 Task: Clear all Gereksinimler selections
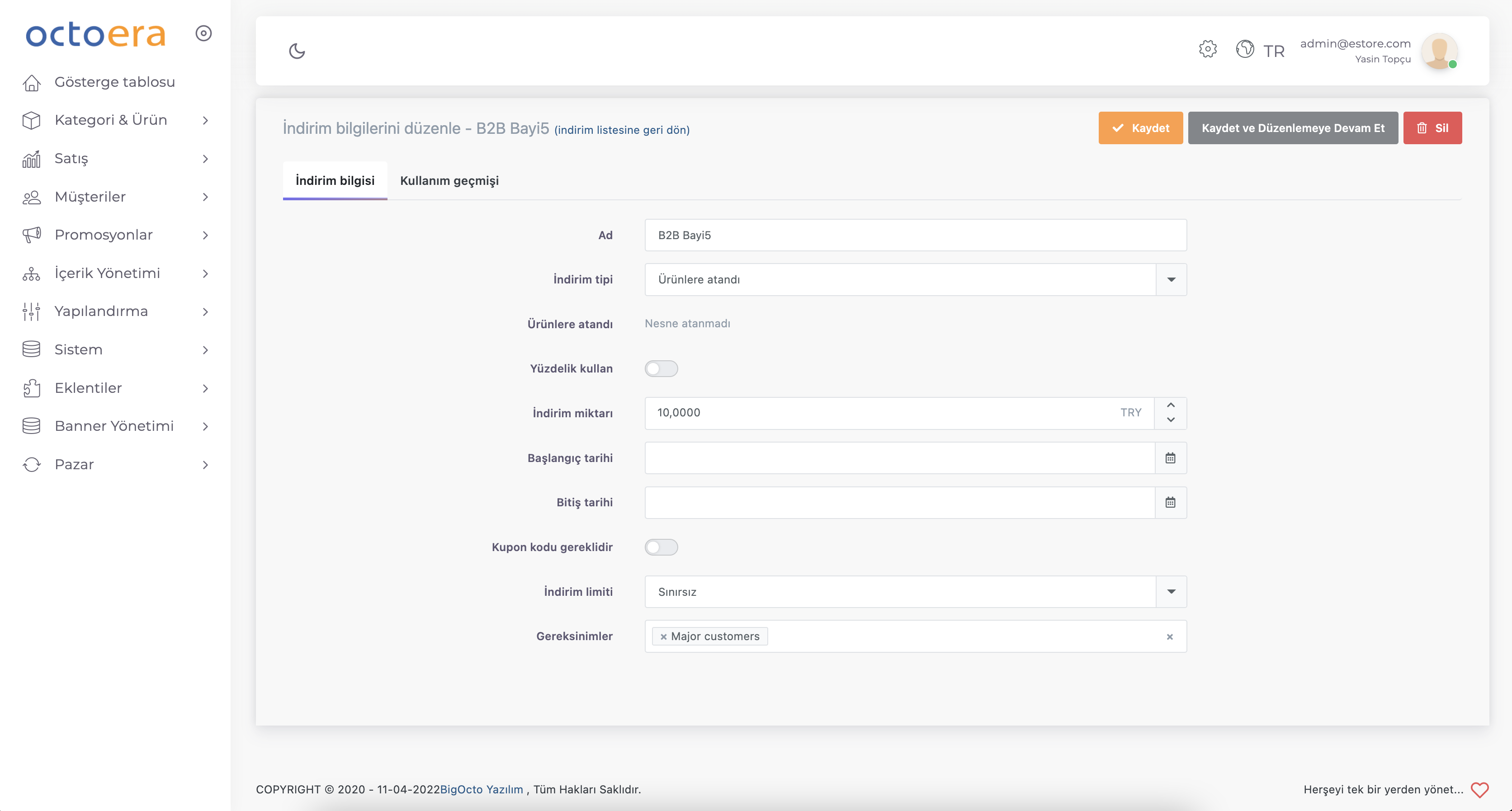1169,637
